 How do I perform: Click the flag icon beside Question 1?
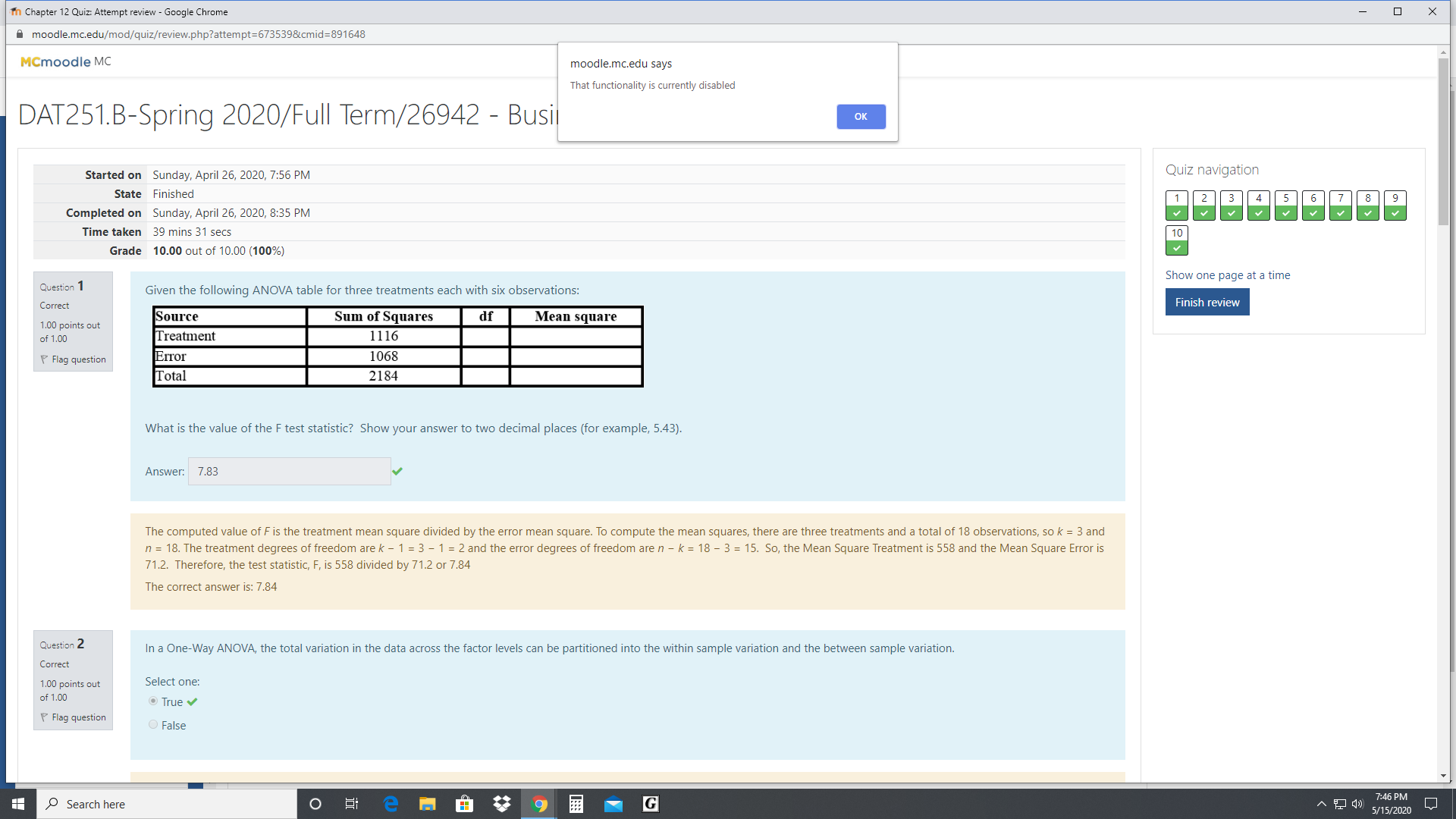[x=45, y=359]
